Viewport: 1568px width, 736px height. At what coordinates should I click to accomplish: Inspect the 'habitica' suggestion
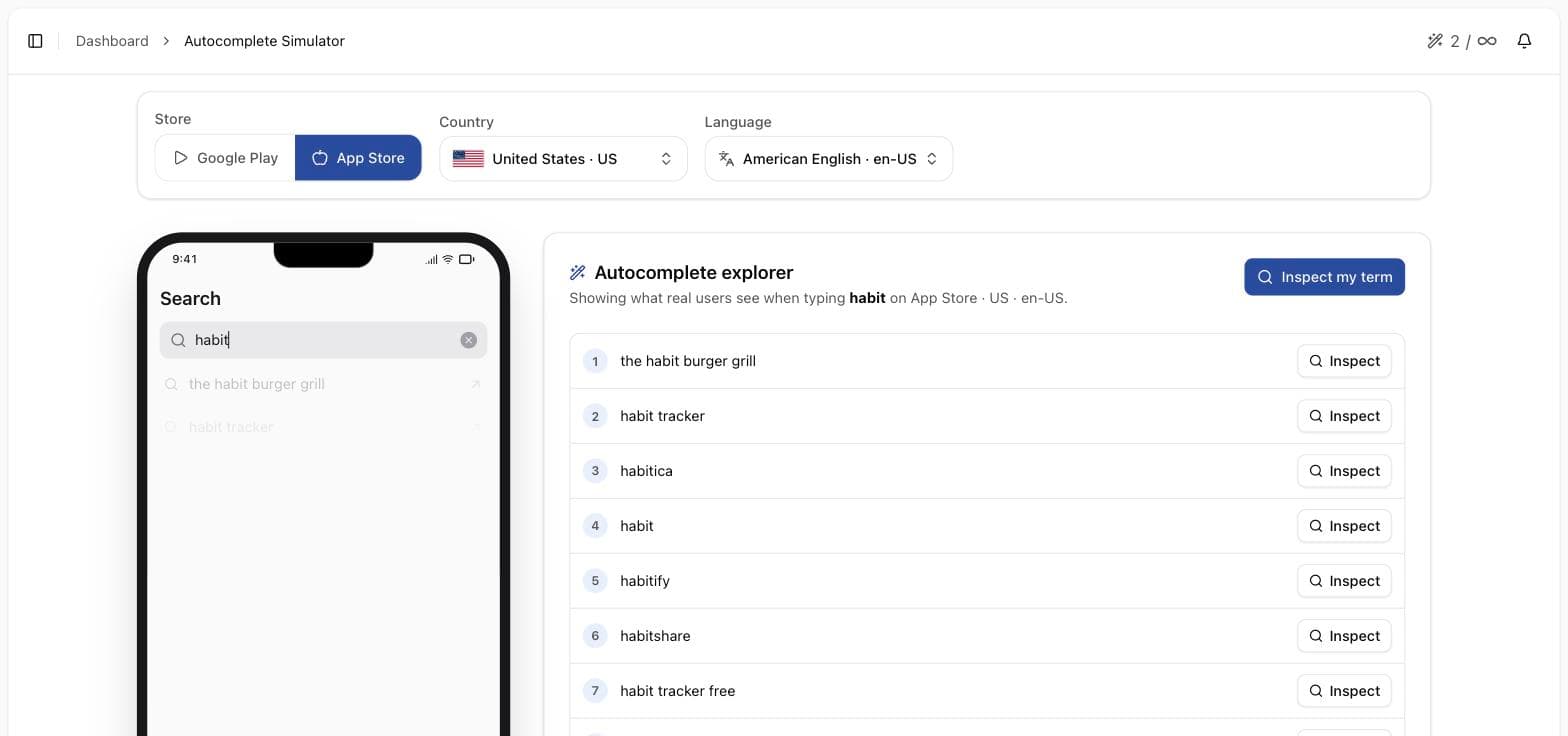tap(1344, 471)
